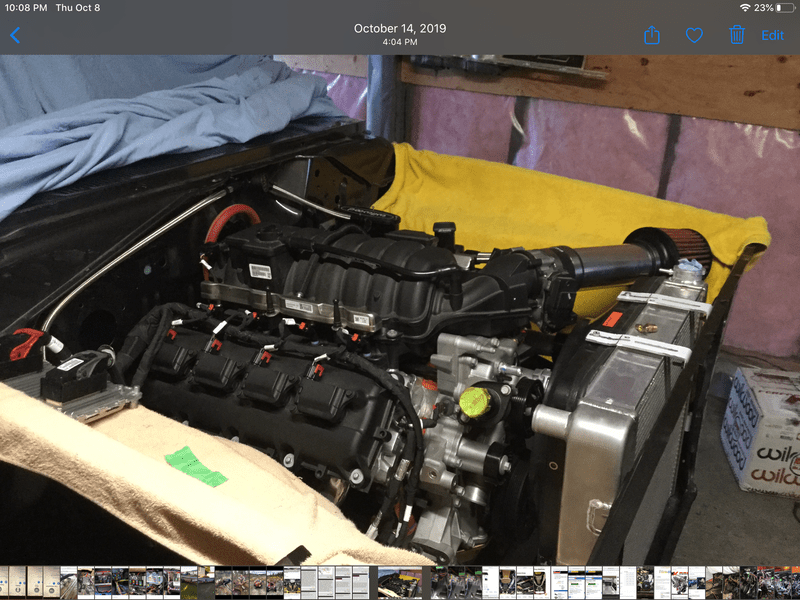Viewport: 800px width, 600px height.
Task: Delete the photo using the trash icon
Action: [x=737, y=35]
